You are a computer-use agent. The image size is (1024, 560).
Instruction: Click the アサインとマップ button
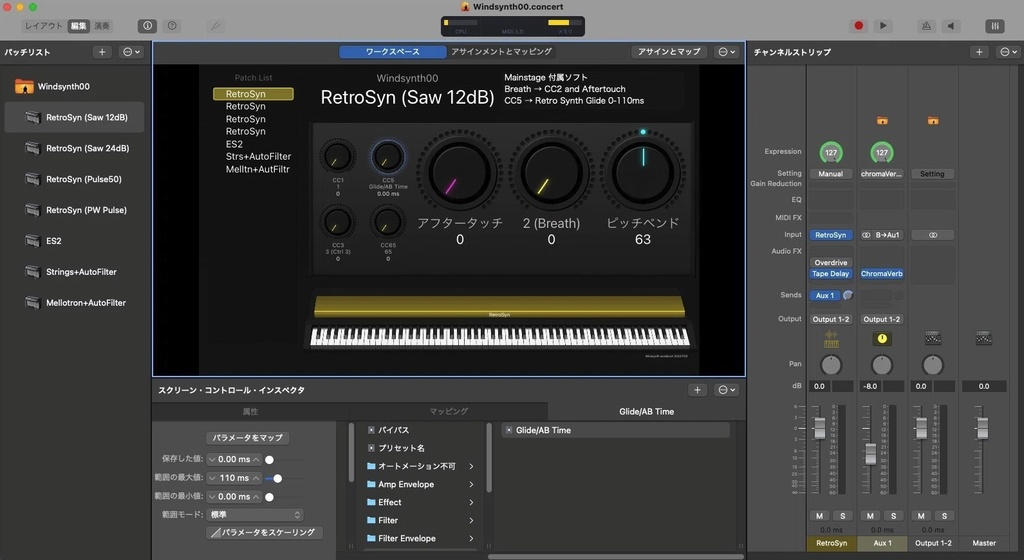coord(669,52)
